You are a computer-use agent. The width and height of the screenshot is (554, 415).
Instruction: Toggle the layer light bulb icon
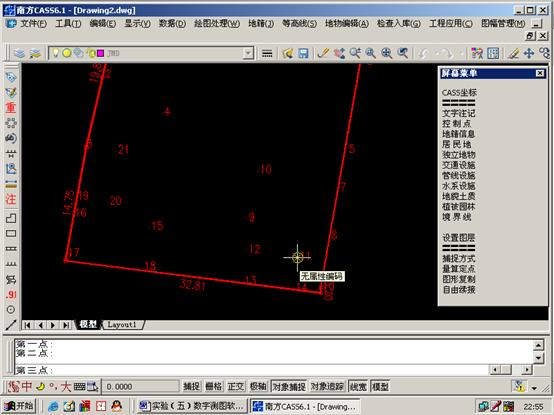(x=55, y=53)
